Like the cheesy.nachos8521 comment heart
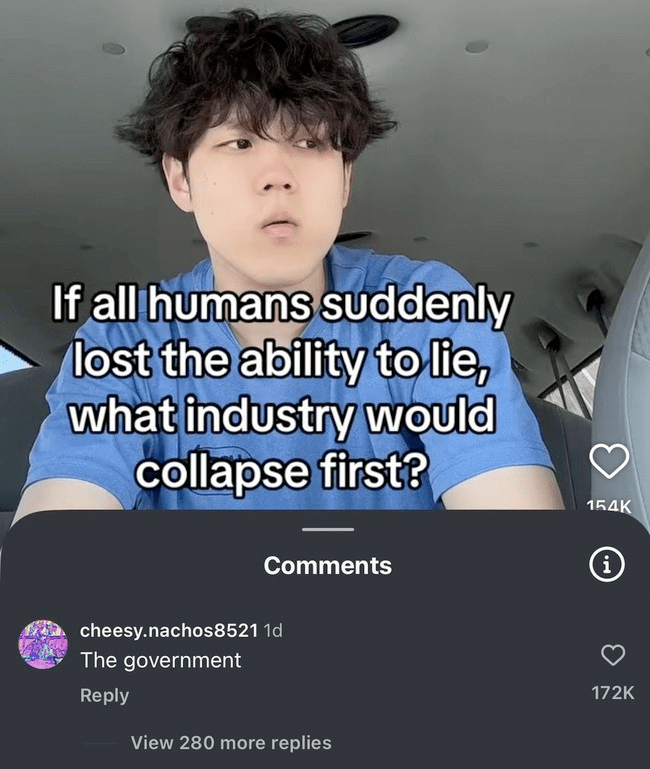The image size is (650, 769). point(613,655)
